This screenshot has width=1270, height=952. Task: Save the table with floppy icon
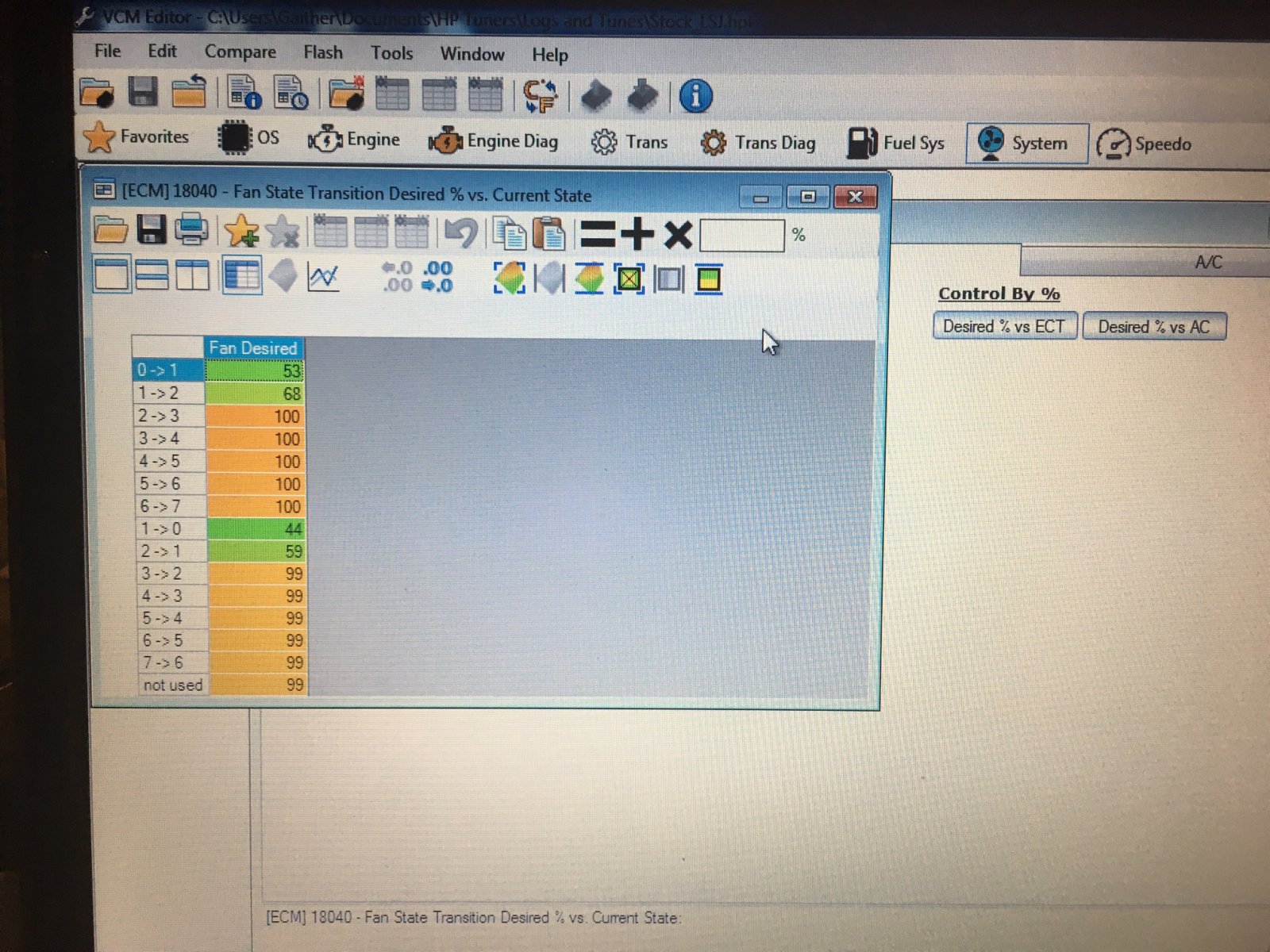(x=152, y=230)
